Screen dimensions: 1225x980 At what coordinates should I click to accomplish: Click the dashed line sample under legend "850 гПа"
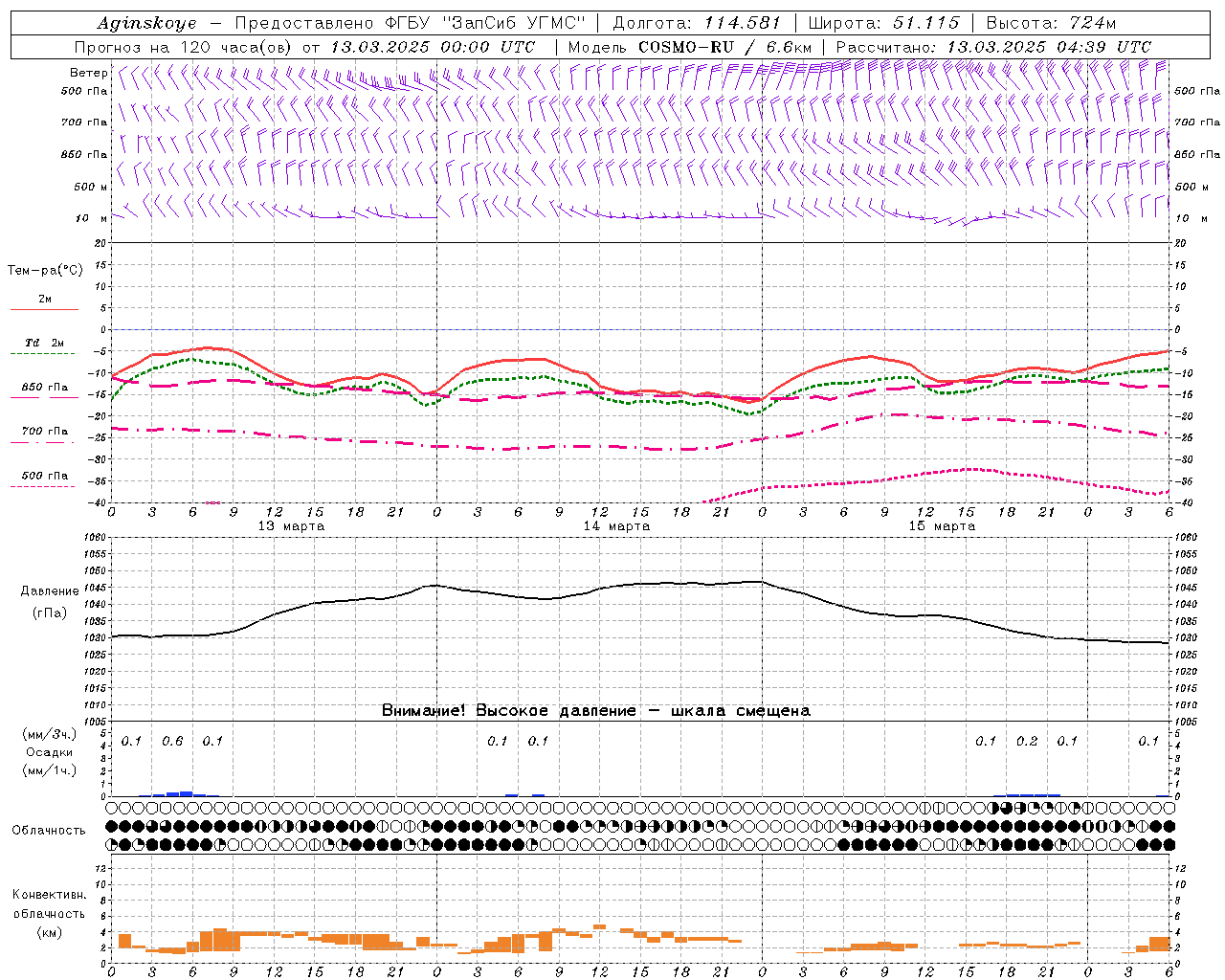tap(43, 398)
